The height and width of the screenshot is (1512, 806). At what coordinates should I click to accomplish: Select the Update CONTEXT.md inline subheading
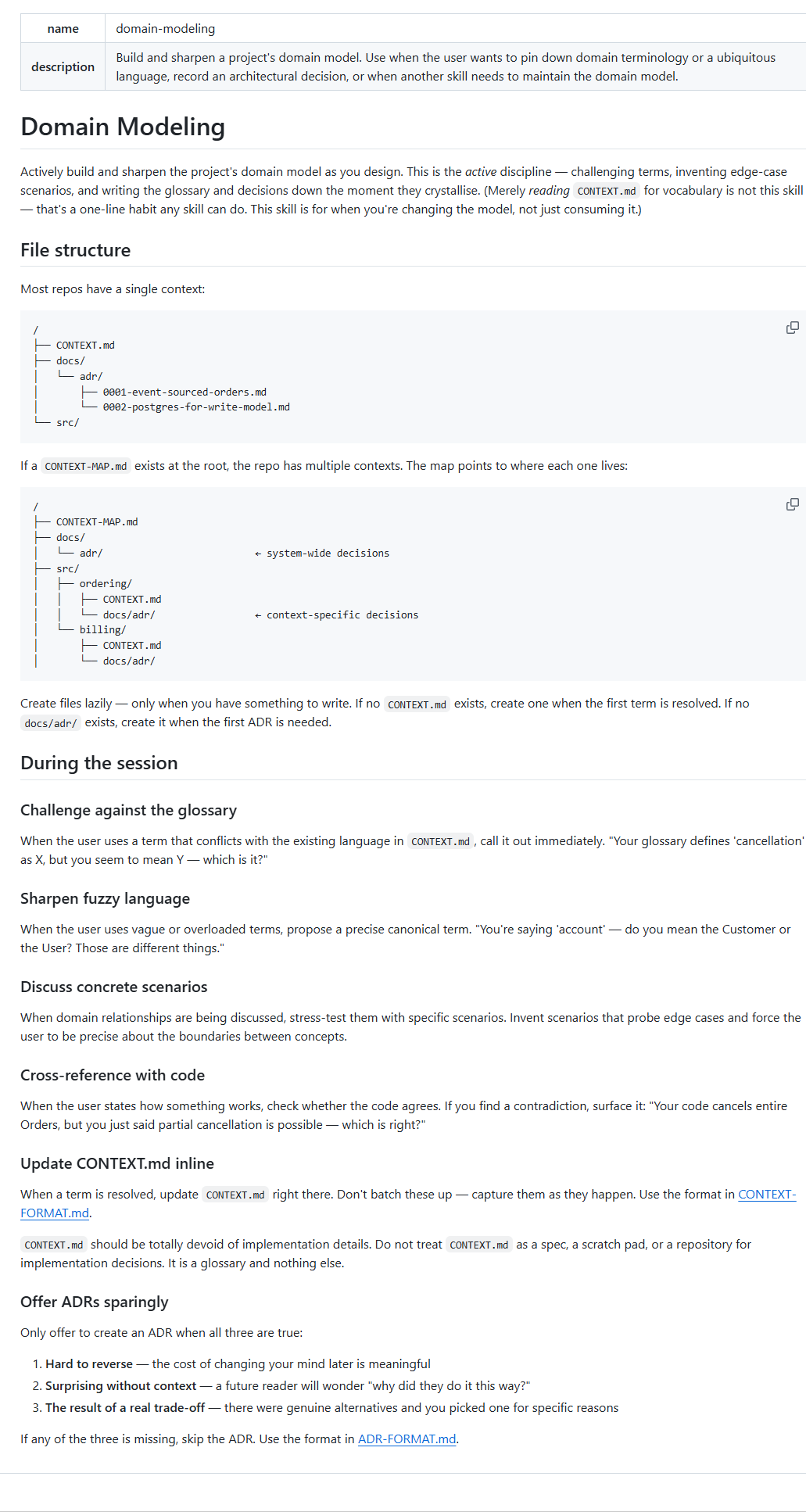point(117,1163)
